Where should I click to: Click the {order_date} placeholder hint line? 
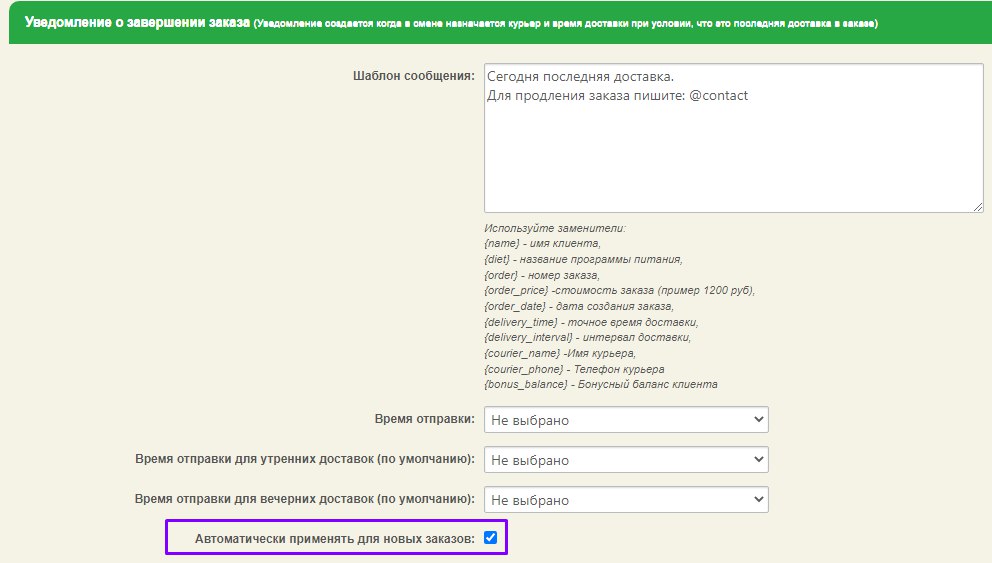click(579, 306)
